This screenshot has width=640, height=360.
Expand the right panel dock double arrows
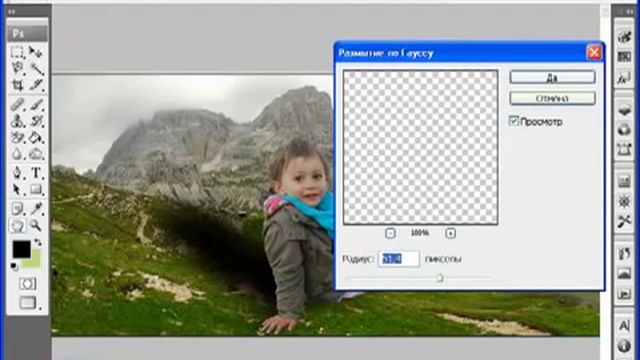point(628,12)
